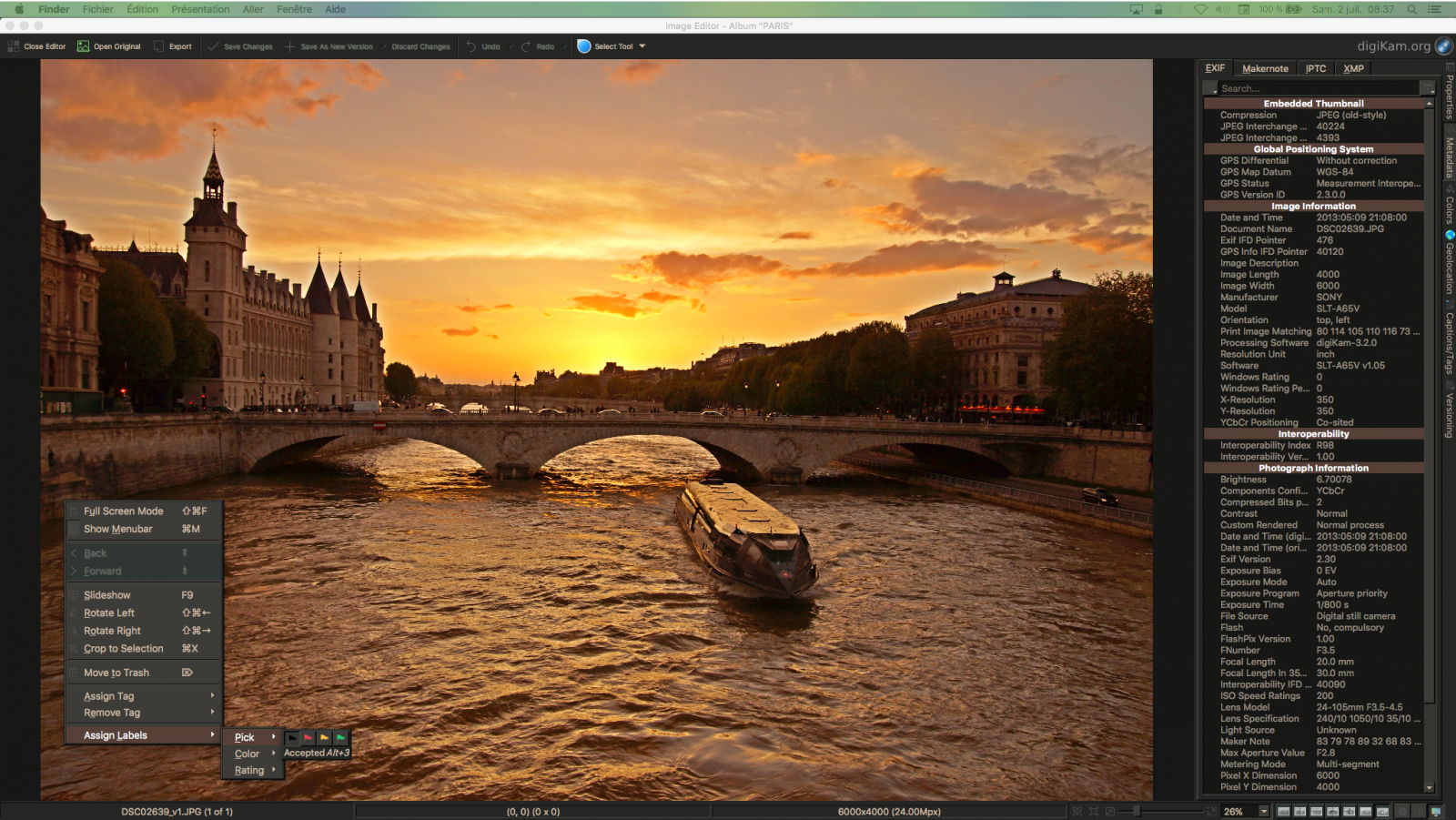Open the 26% zoom level dropdown
The image size is (1456, 820).
click(x=1262, y=811)
